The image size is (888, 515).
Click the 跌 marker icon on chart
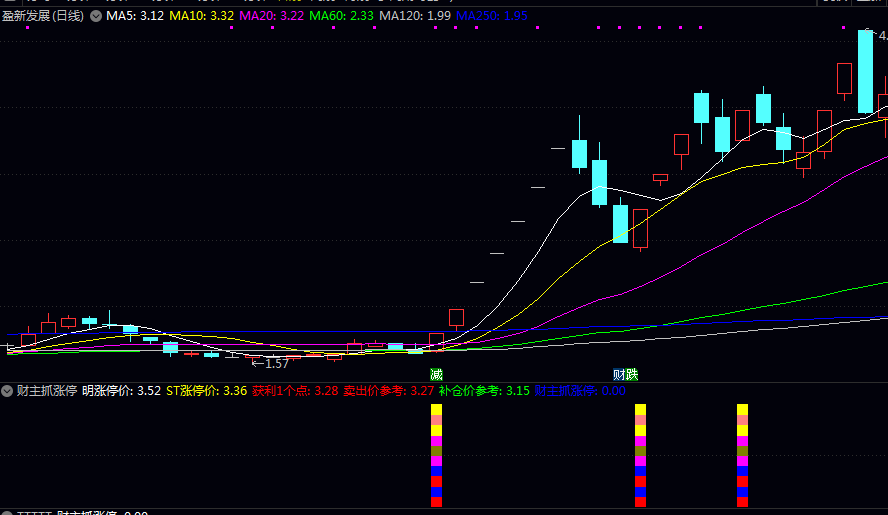coord(632,374)
